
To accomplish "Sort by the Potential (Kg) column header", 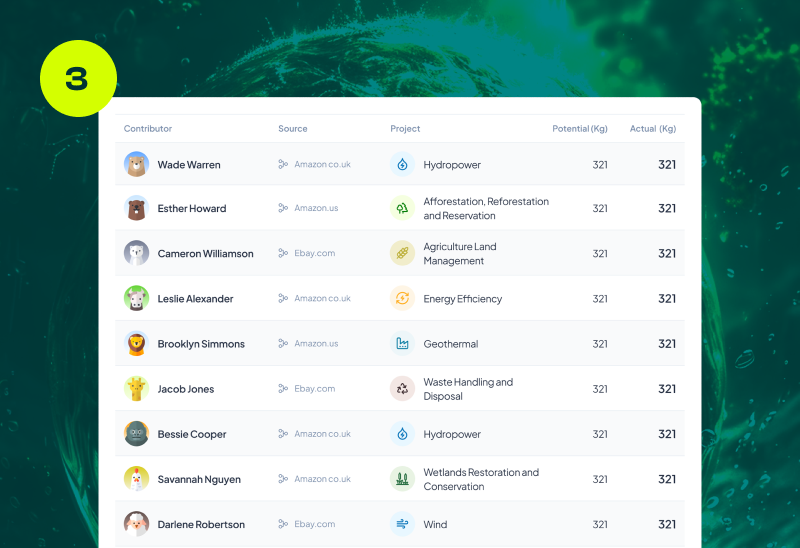I will point(580,129).
